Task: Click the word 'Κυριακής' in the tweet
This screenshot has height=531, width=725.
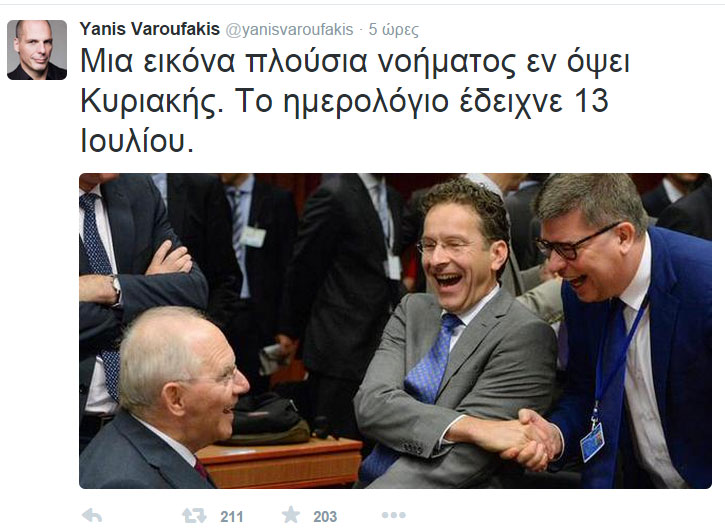Action: (148, 102)
